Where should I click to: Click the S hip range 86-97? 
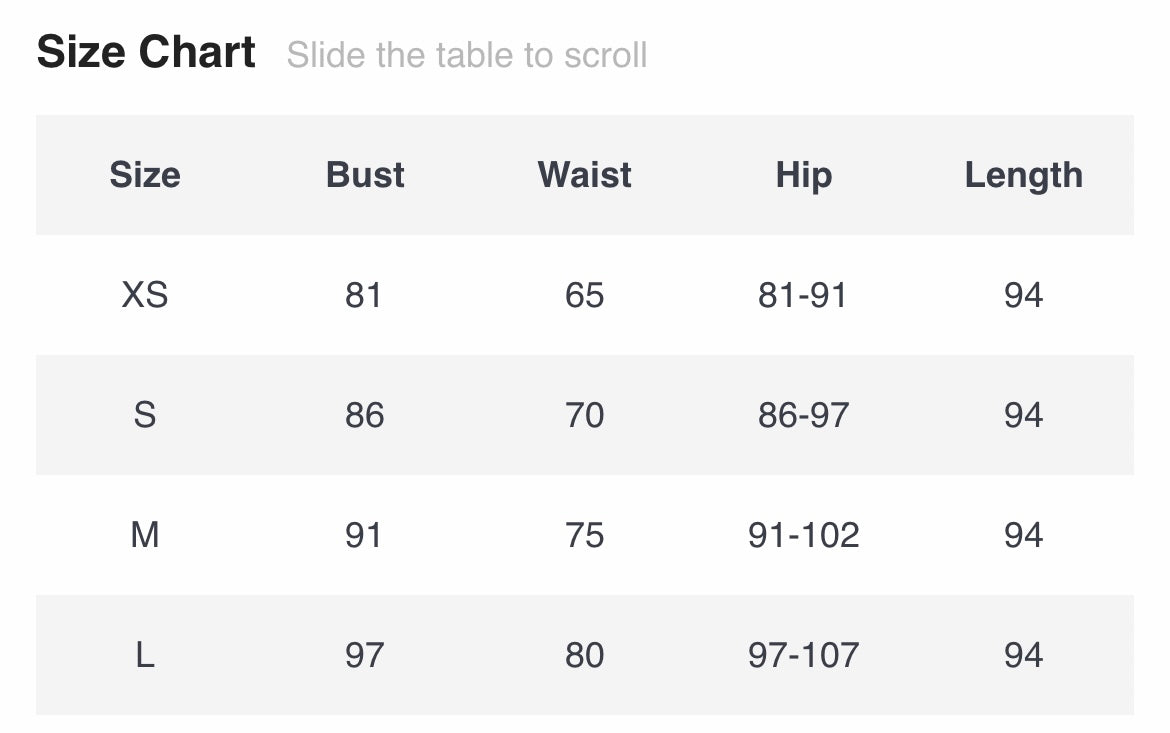803,415
